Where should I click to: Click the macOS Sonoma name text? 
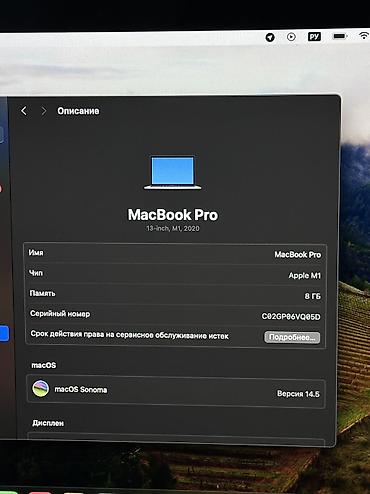click(x=81, y=389)
